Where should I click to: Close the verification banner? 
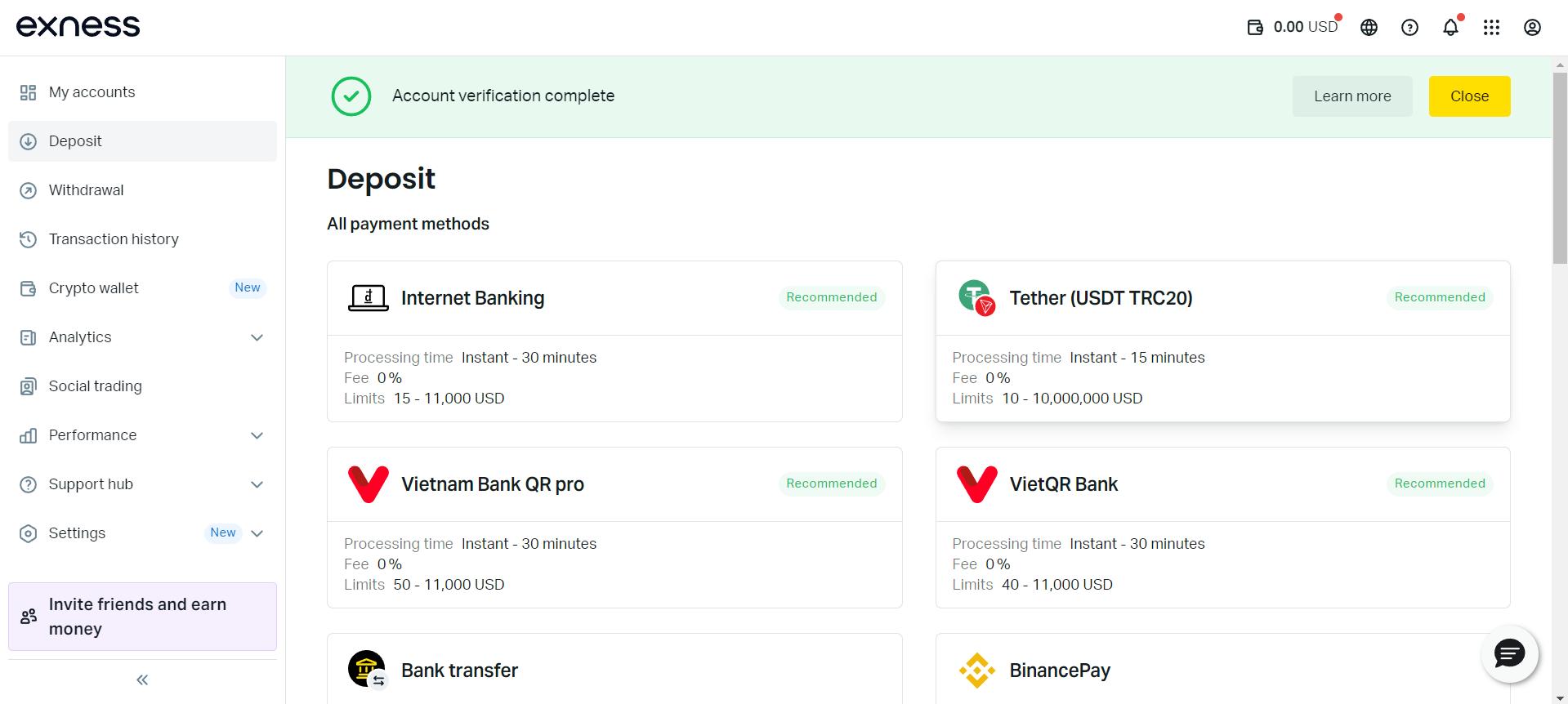[x=1469, y=96]
